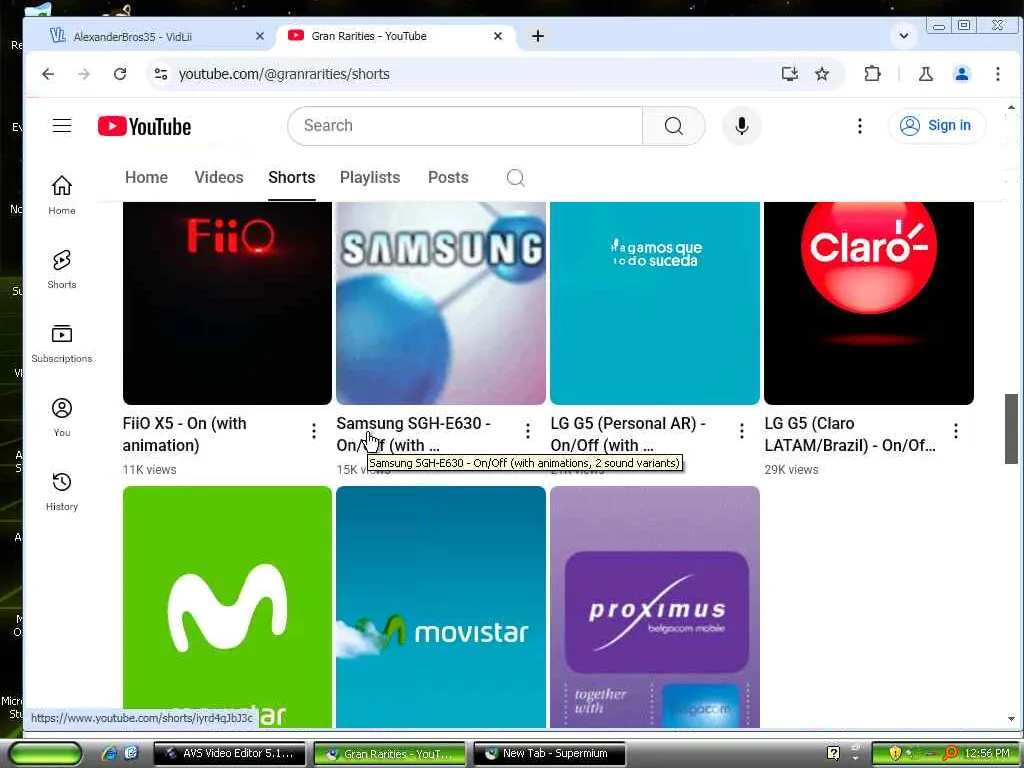Image resolution: width=1024 pixels, height=768 pixels.
Task: Click the search magnifier button
Action: click(x=673, y=125)
